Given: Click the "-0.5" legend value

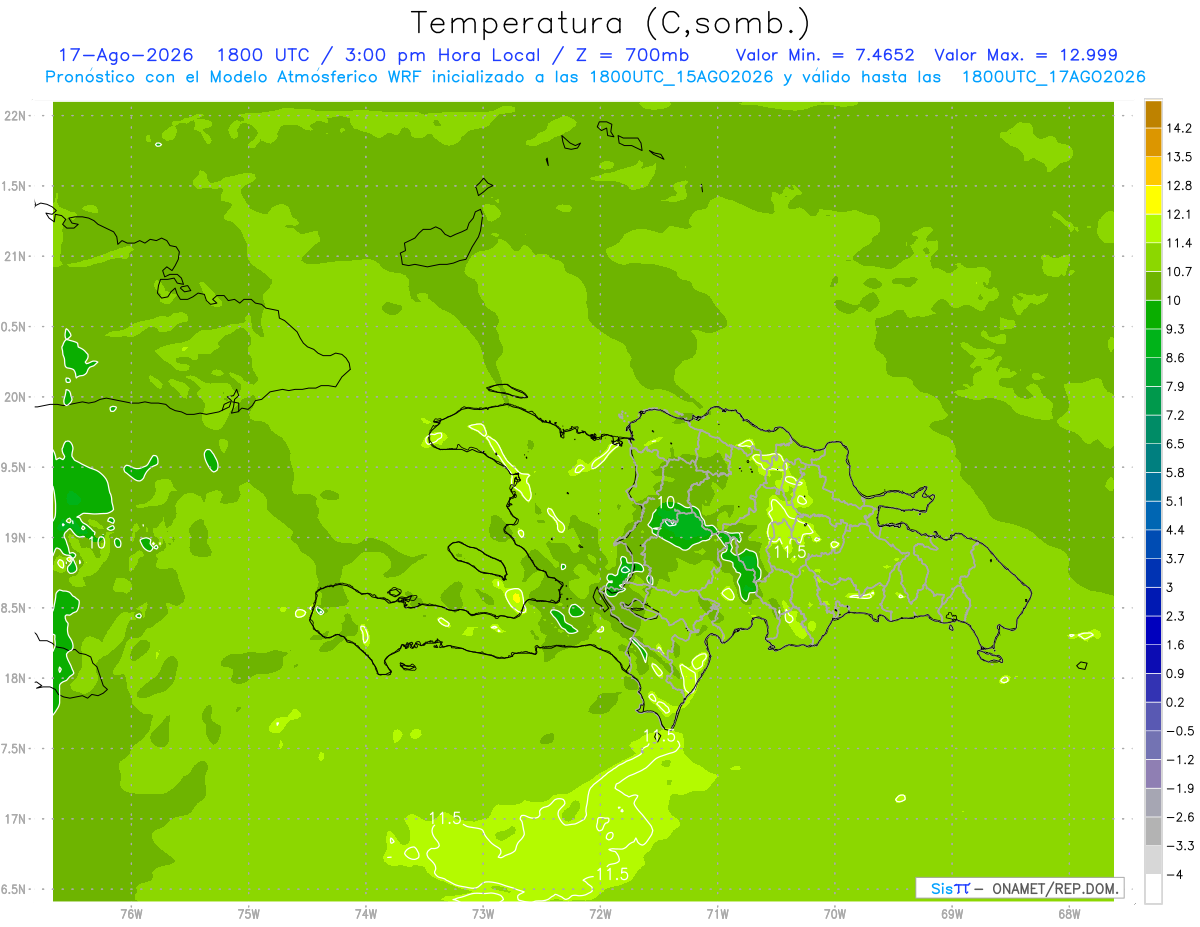Looking at the screenshot, I should tap(1180, 731).
